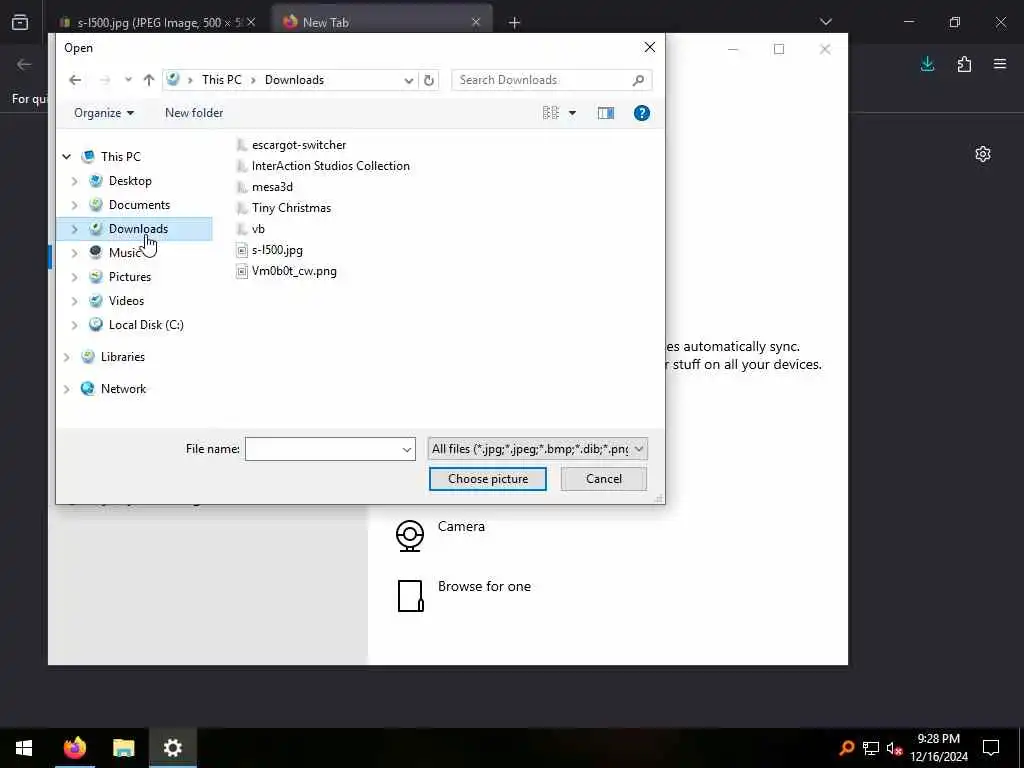Open the address bar history dropdown

(409, 80)
